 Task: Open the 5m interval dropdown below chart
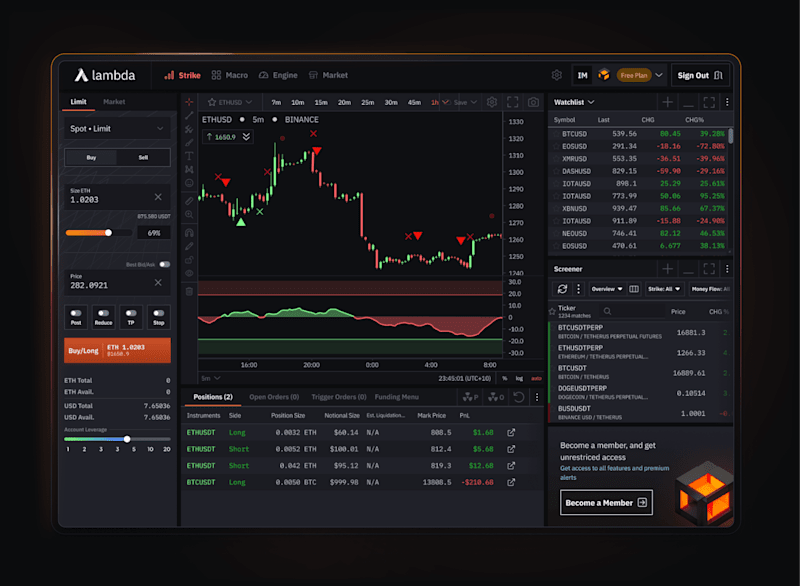point(211,378)
